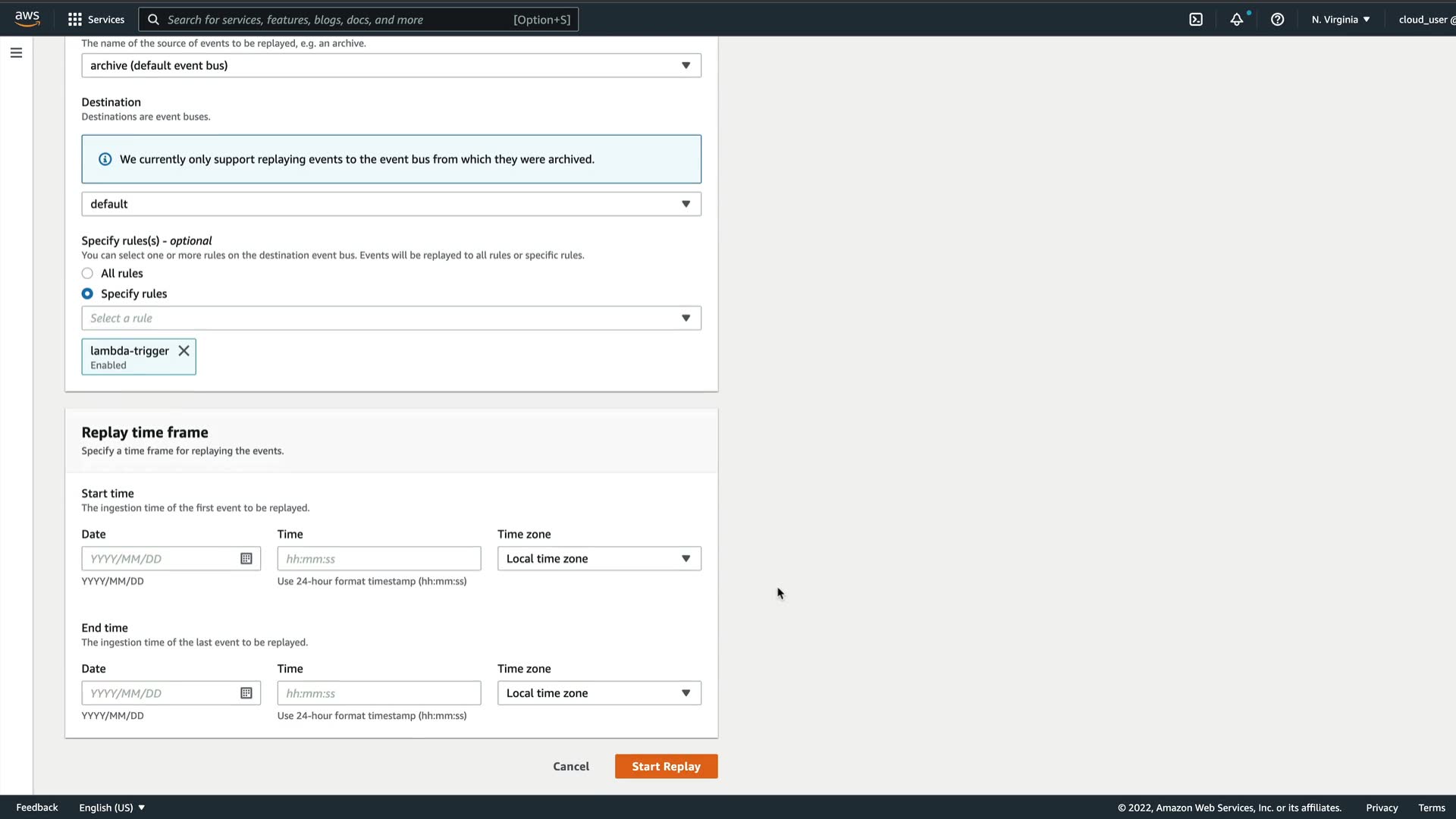Open the Services grid menu
The width and height of the screenshot is (1456, 819).
point(96,20)
